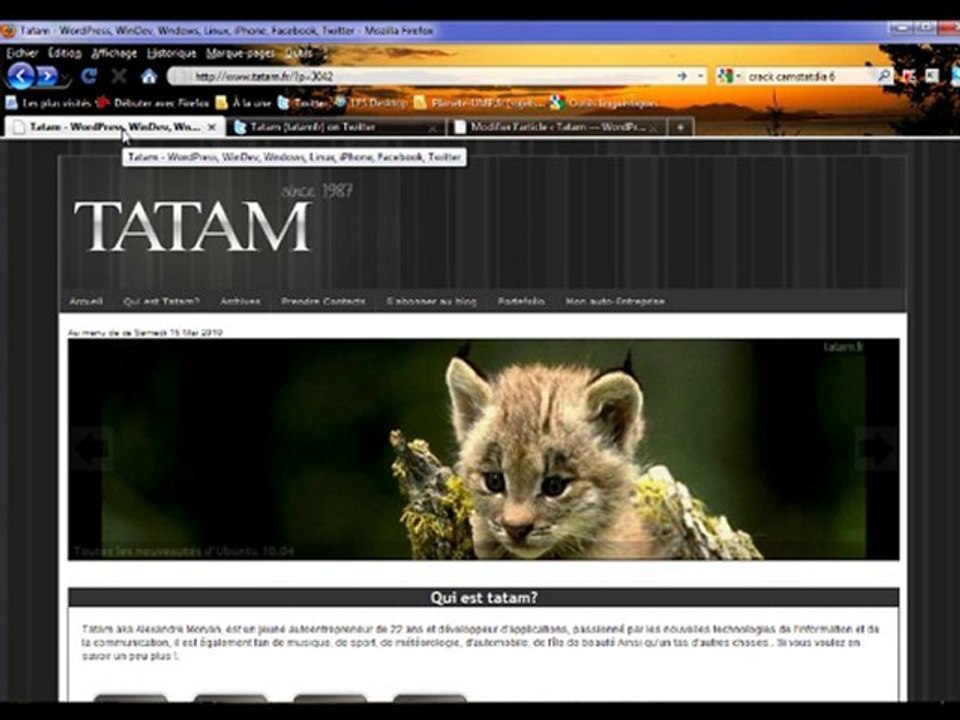The width and height of the screenshot is (960, 720).
Task: Open the Planete-UMP bookmark folder
Action: 479,102
